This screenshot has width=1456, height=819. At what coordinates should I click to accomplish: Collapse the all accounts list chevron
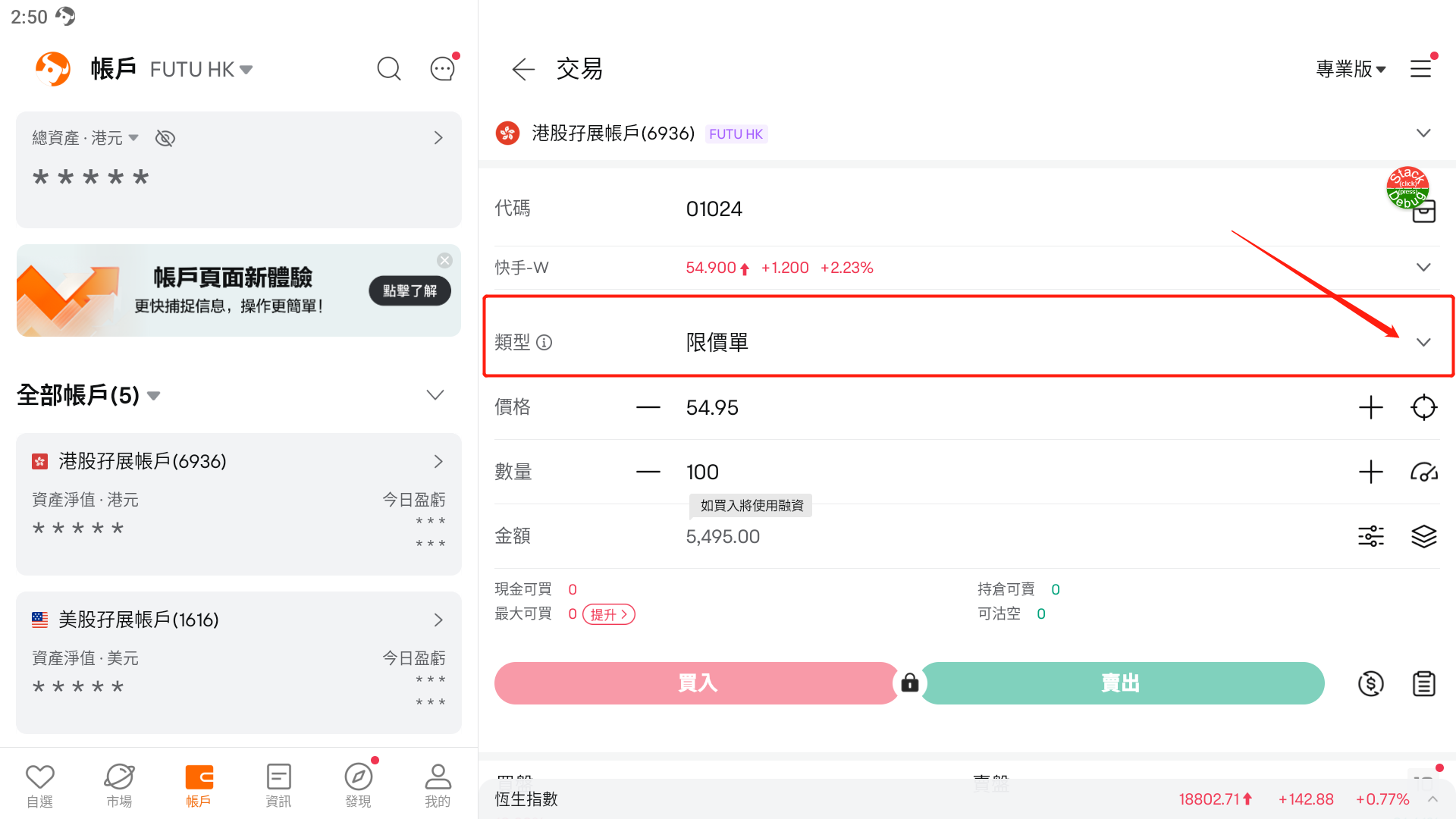pos(435,395)
